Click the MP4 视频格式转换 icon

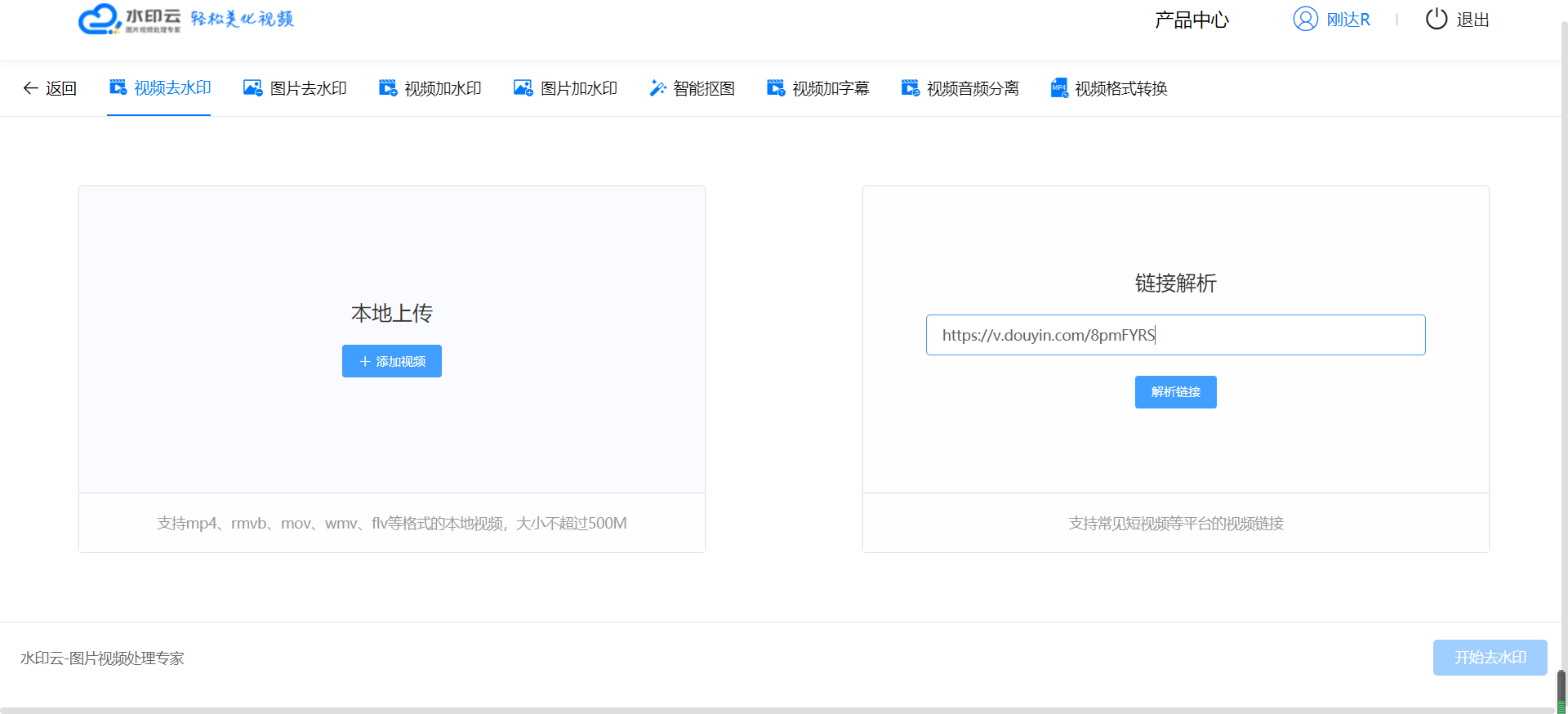coord(1059,88)
